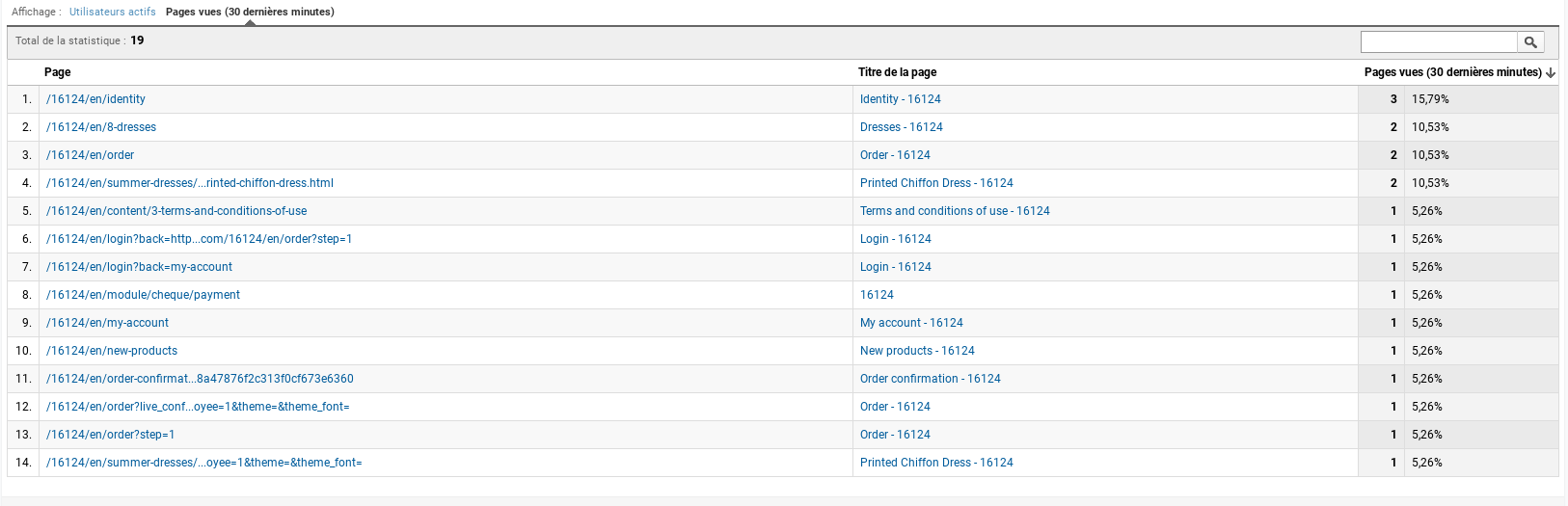Click the 5,26% value in the new-products row

coord(1427,351)
